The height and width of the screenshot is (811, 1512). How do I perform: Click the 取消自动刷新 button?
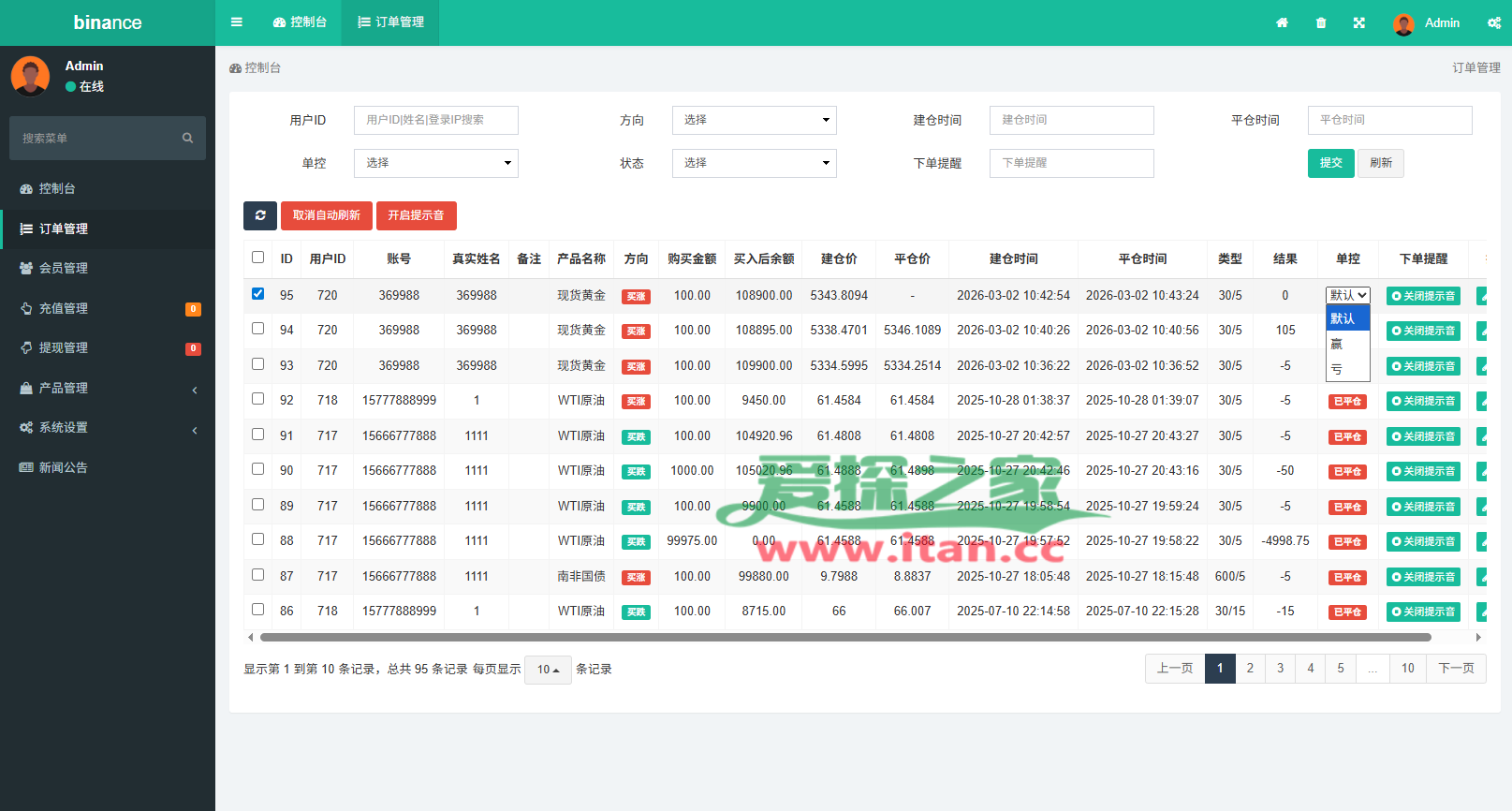coord(327,215)
